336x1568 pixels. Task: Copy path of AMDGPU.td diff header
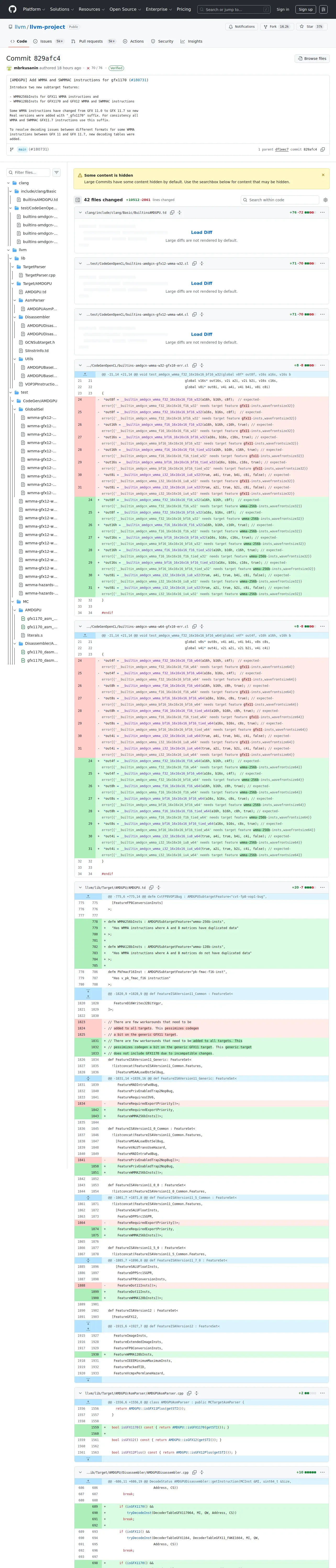(x=151, y=887)
